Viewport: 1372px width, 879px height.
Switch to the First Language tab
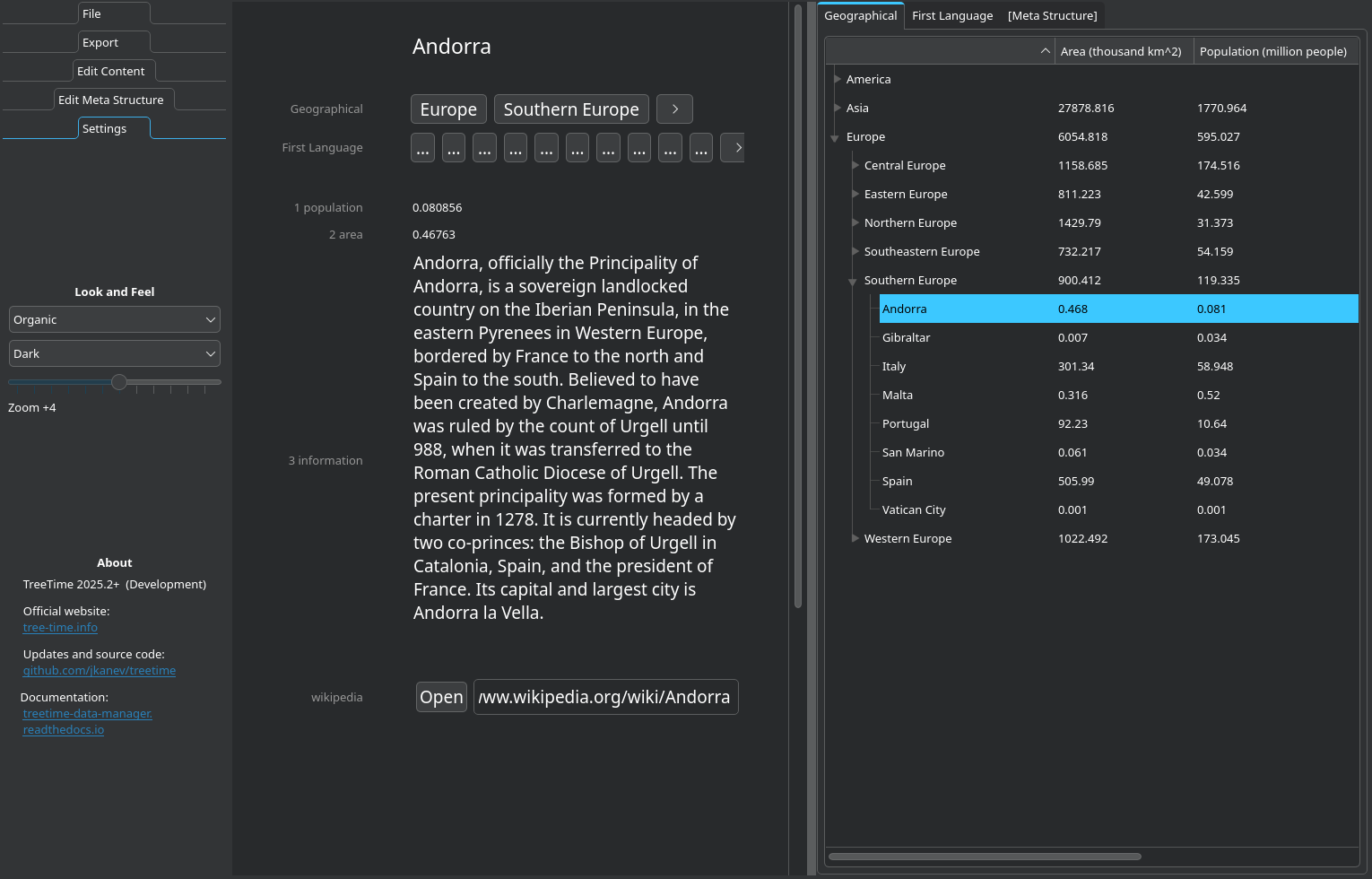pos(951,15)
